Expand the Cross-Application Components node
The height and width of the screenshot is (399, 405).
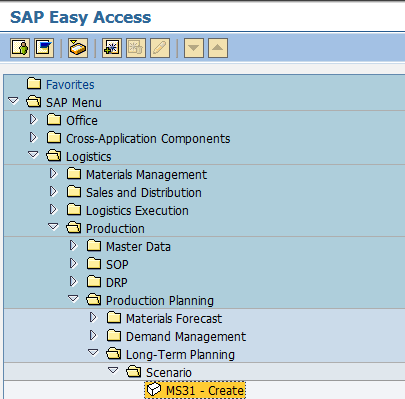[33, 137]
